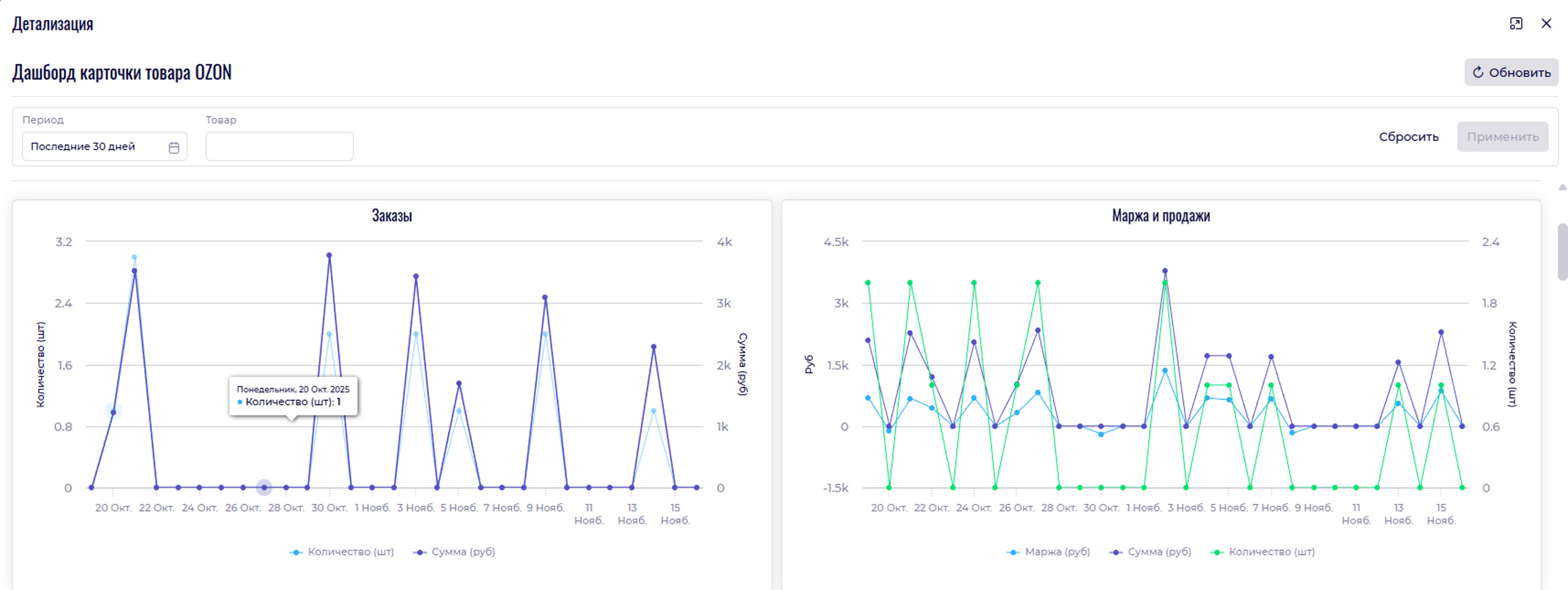This screenshot has height=590, width=1568.
Task: Open the calendar icon in Период field
Action: pos(174,147)
